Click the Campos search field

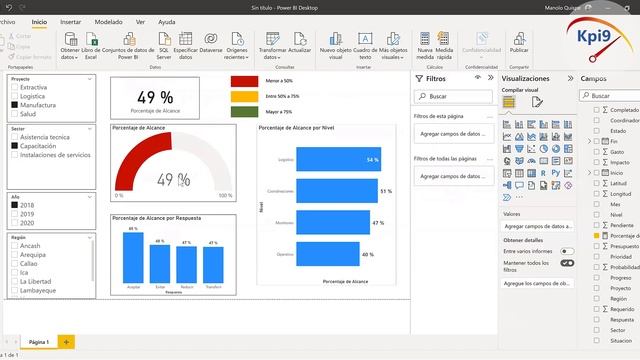pos(610,96)
